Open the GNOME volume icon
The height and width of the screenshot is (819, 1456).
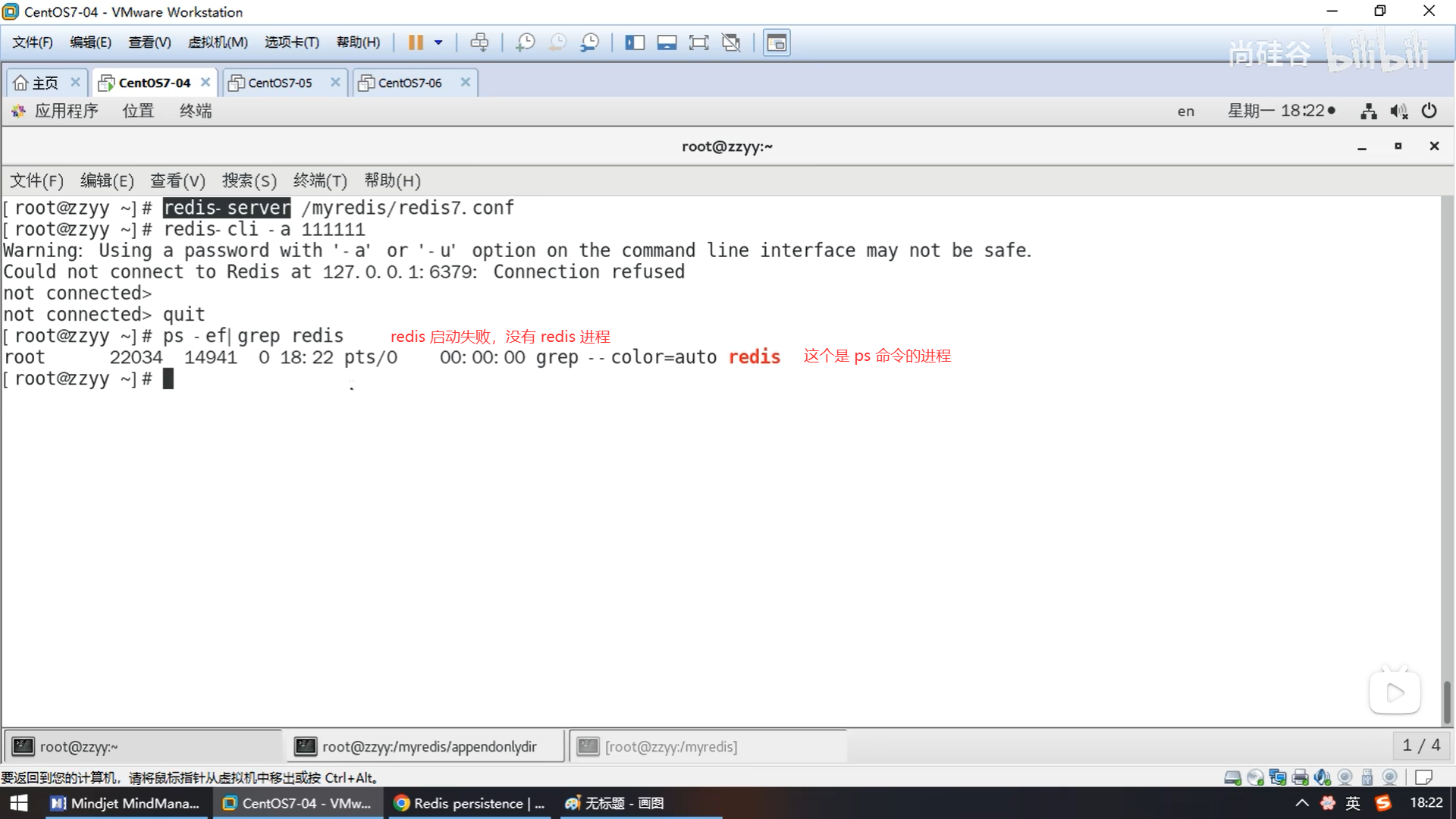[1398, 111]
